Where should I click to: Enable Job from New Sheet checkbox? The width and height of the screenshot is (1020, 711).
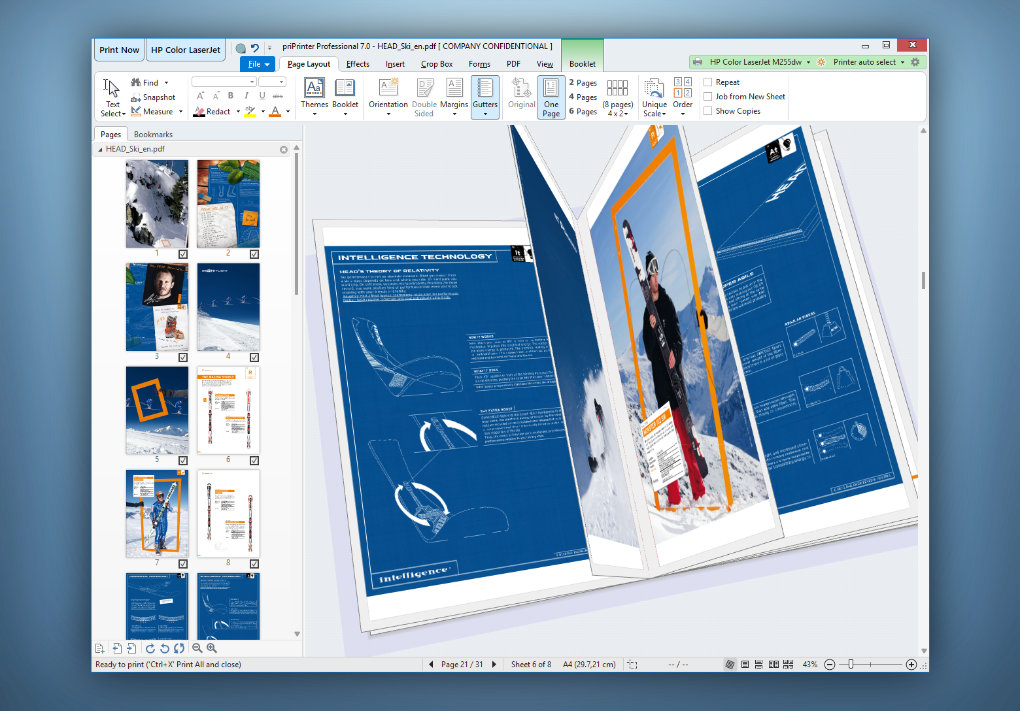708,96
